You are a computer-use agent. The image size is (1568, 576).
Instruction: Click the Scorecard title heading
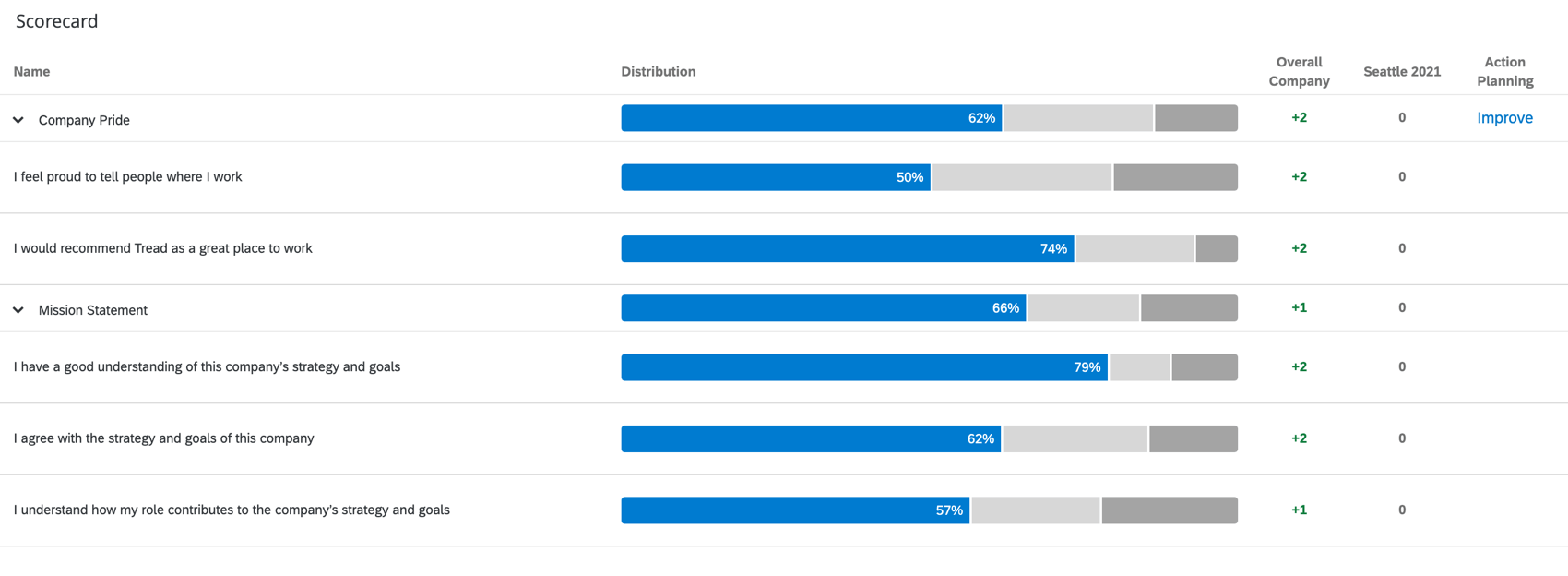click(x=56, y=20)
